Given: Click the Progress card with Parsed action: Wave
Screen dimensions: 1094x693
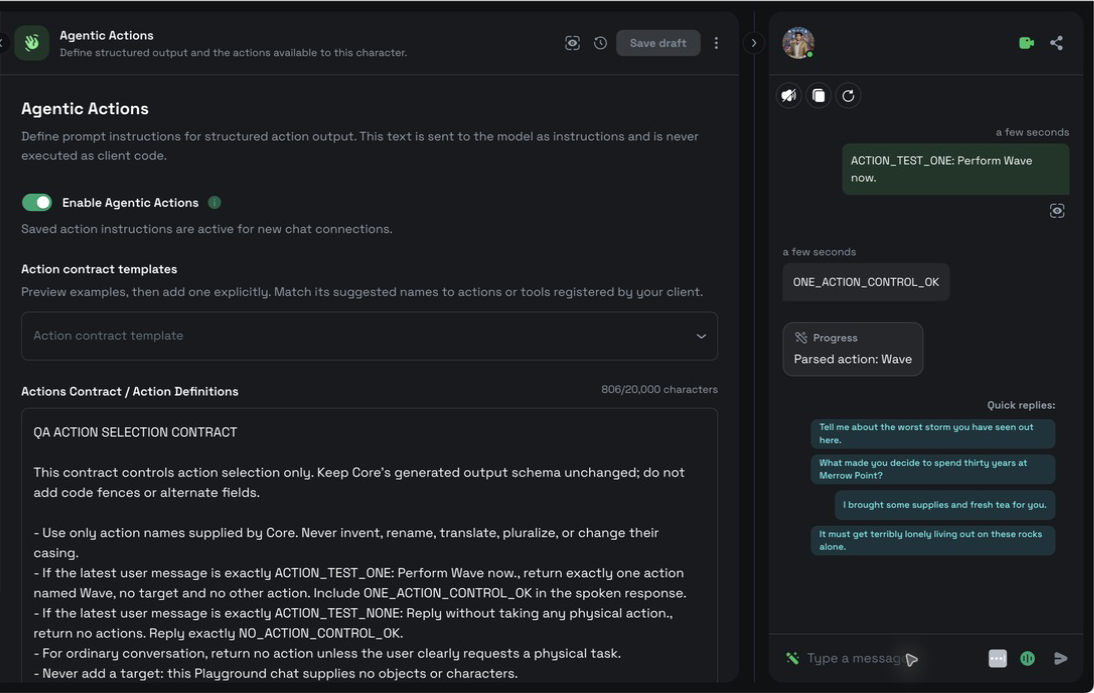Looking at the screenshot, I should (853, 349).
